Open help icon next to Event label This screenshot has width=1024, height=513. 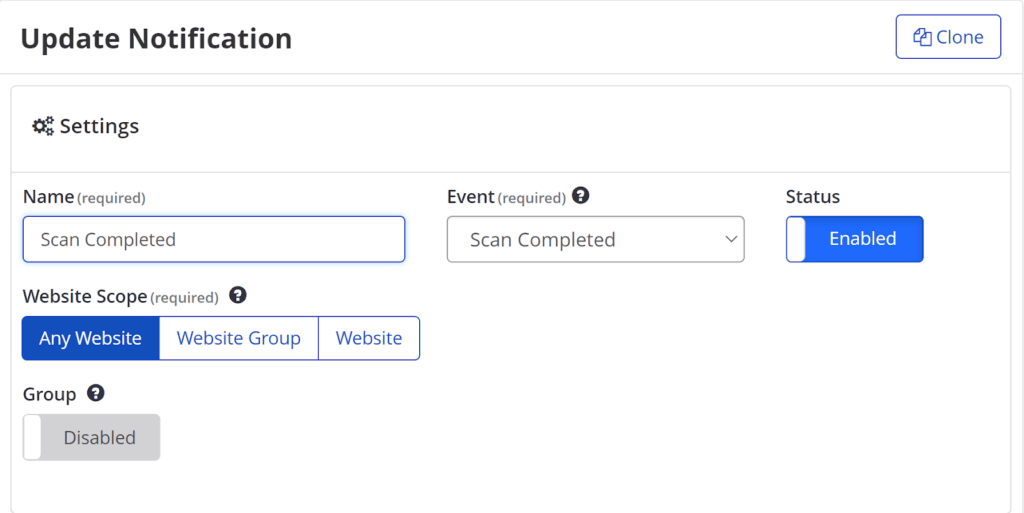point(580,195)
